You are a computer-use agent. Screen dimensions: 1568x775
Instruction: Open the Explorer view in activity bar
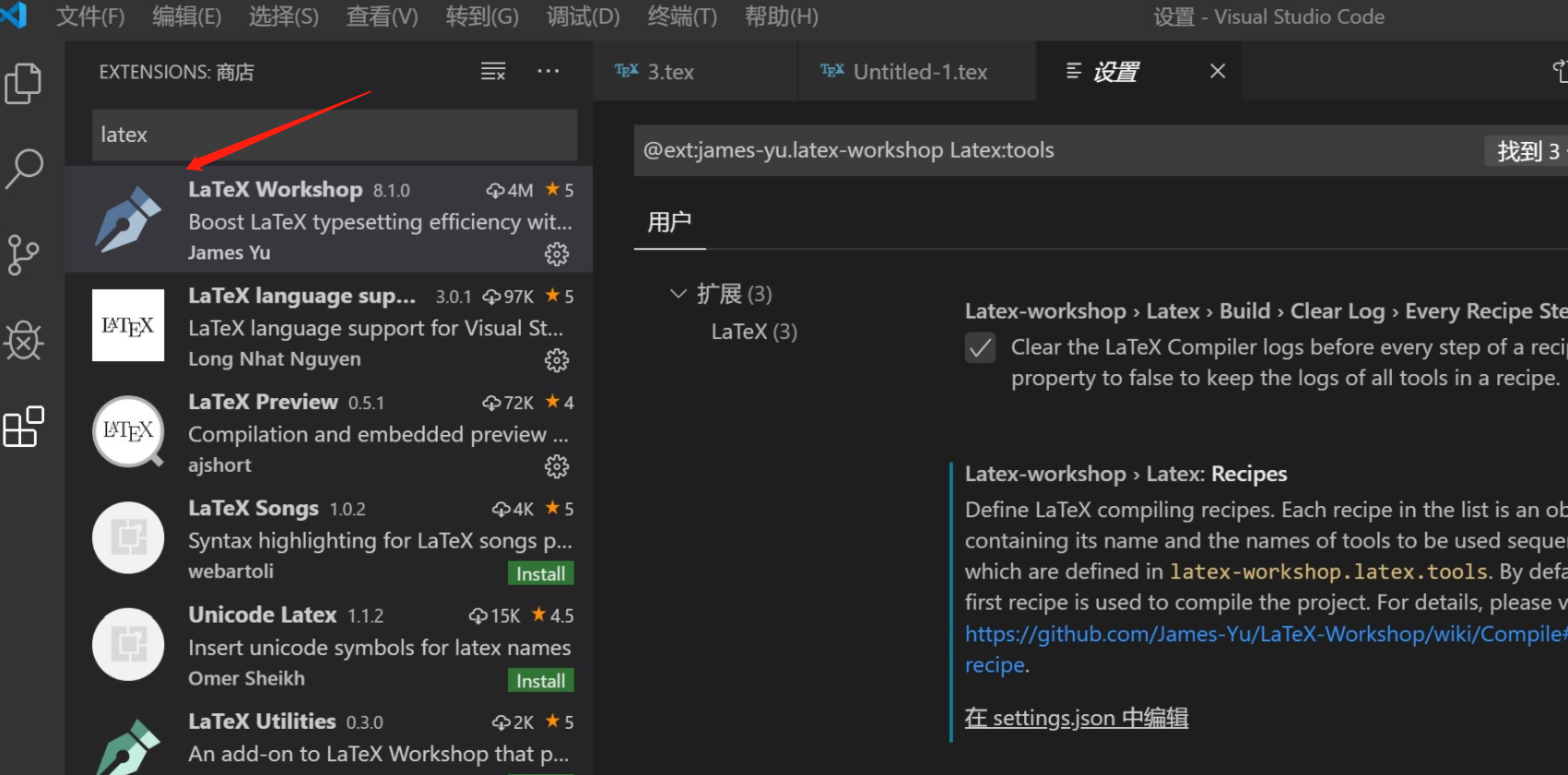pos(24,84)
